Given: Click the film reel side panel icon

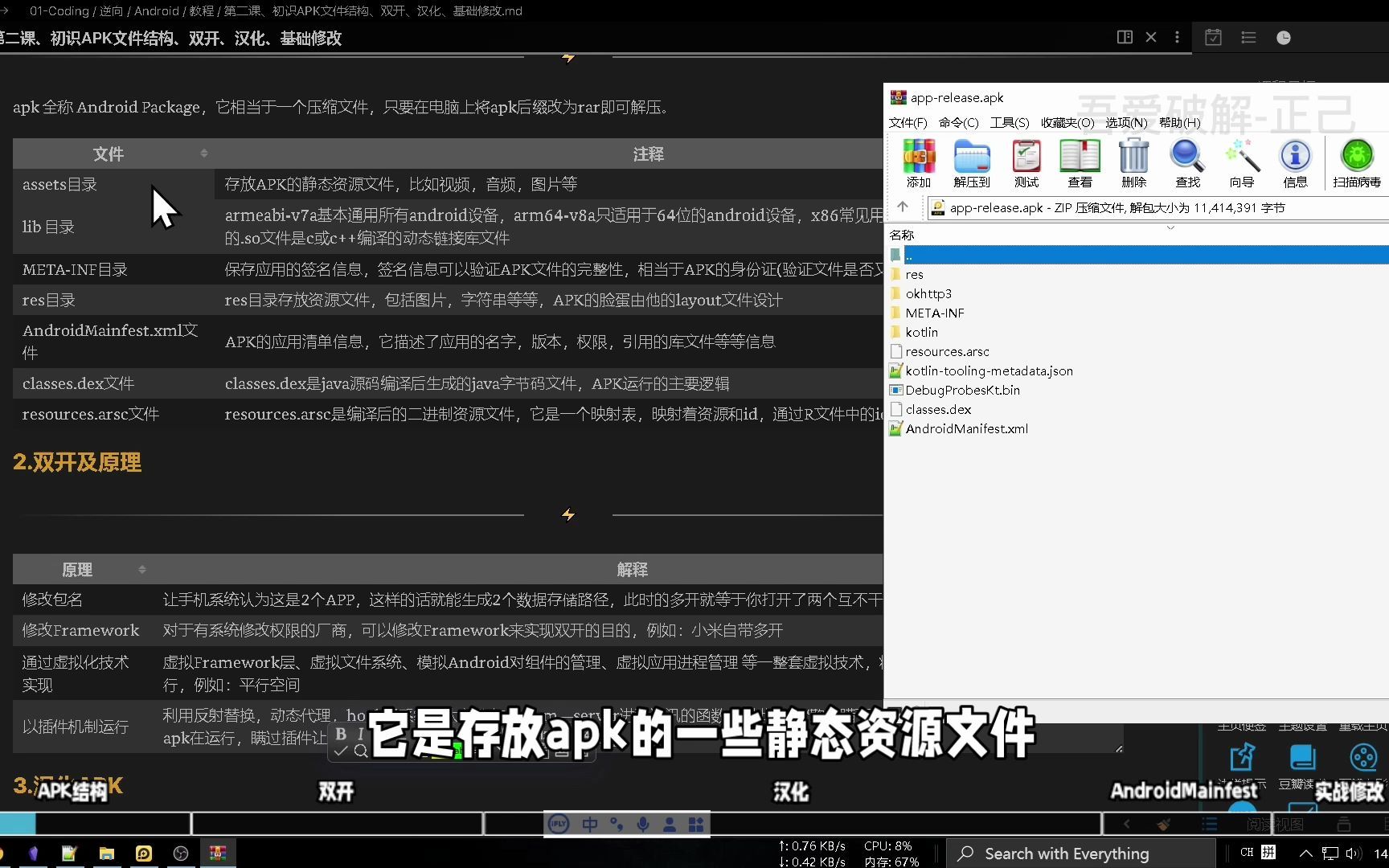Looking at the screenshot, I should click(1363, 758).
